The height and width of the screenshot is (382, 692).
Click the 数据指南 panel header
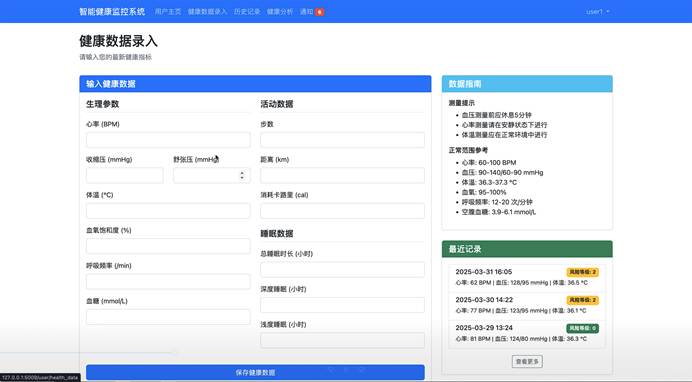pyautogui.click(x=527, y=84)
